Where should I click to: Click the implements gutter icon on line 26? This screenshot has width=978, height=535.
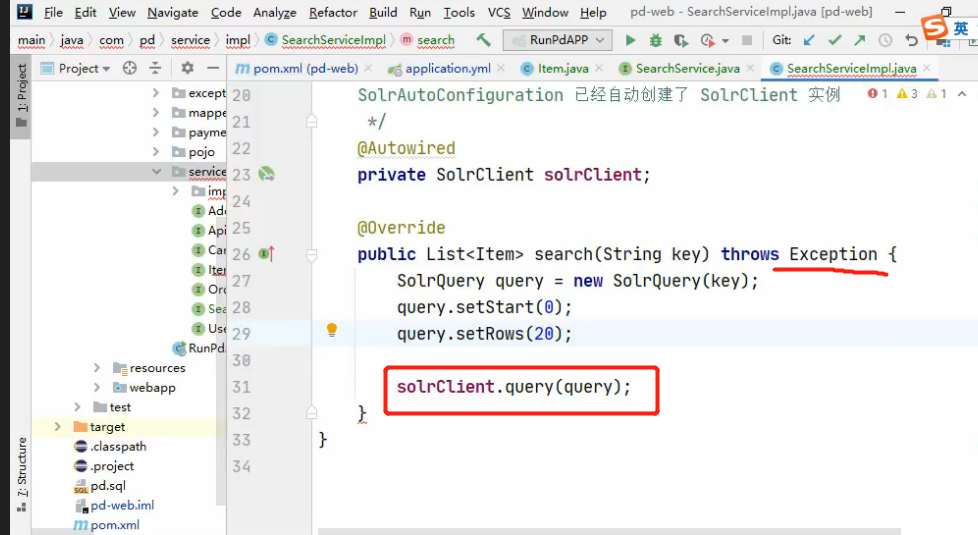[x=266, y=254]
